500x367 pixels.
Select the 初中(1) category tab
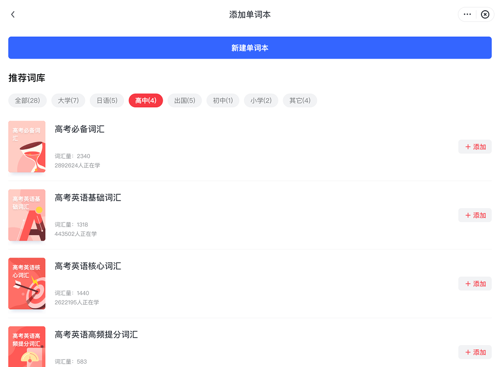(223, 100)
